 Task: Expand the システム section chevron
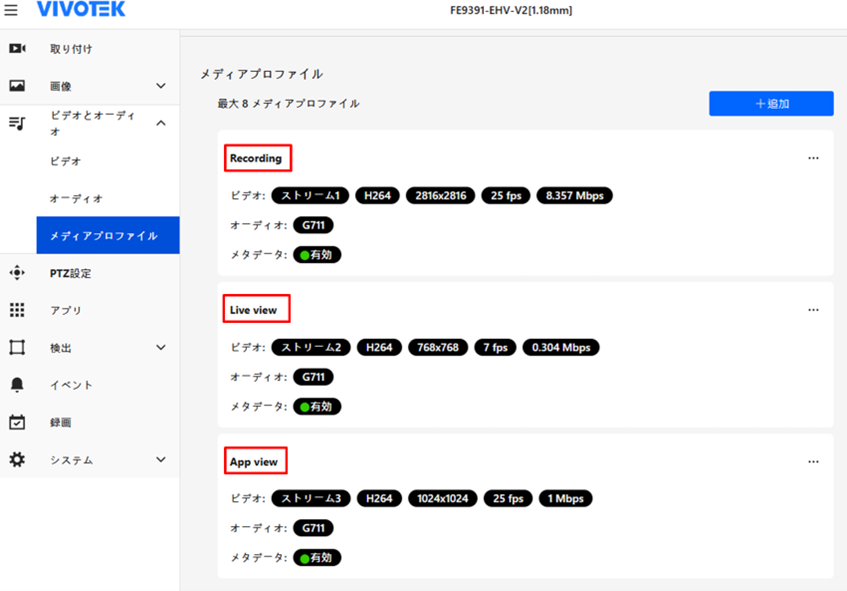click(160, 460)
